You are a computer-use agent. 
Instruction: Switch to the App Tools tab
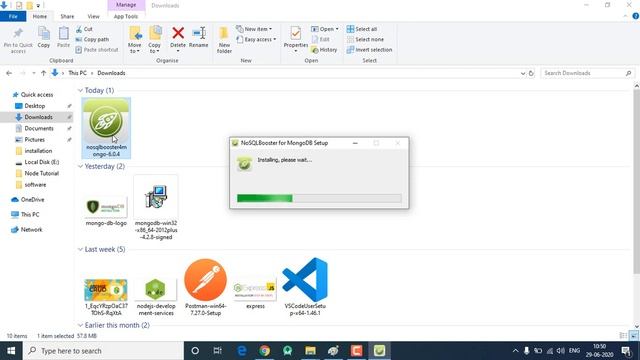tap(126, 16)
